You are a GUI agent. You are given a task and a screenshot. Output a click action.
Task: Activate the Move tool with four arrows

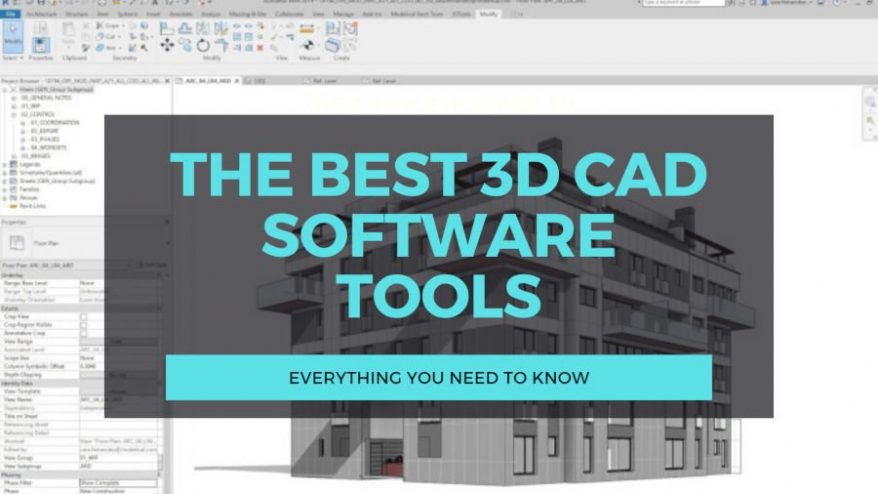pyautogui.click(x=167, y=45)
